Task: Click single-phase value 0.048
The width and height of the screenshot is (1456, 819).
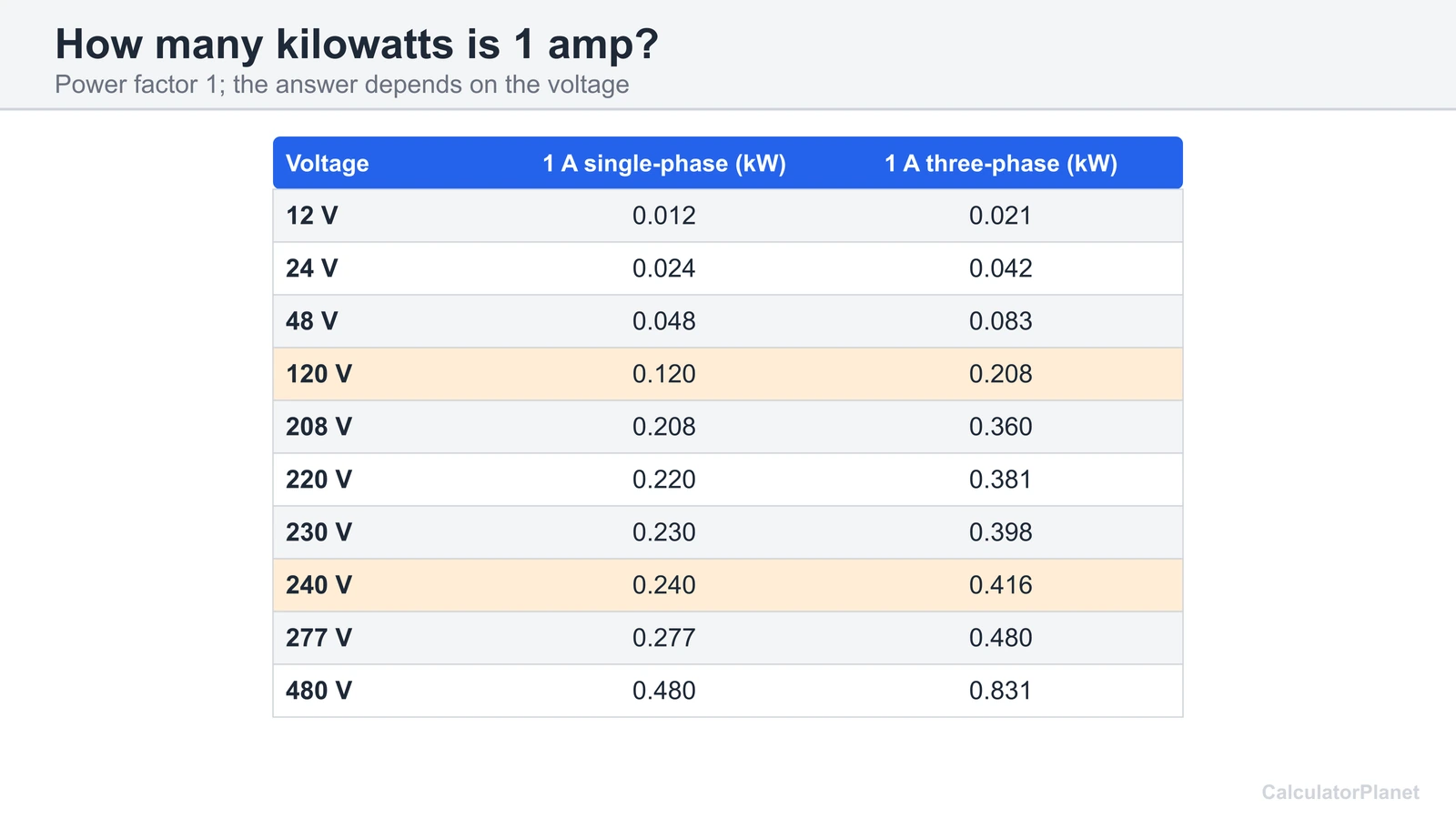Action: (664, 321)
